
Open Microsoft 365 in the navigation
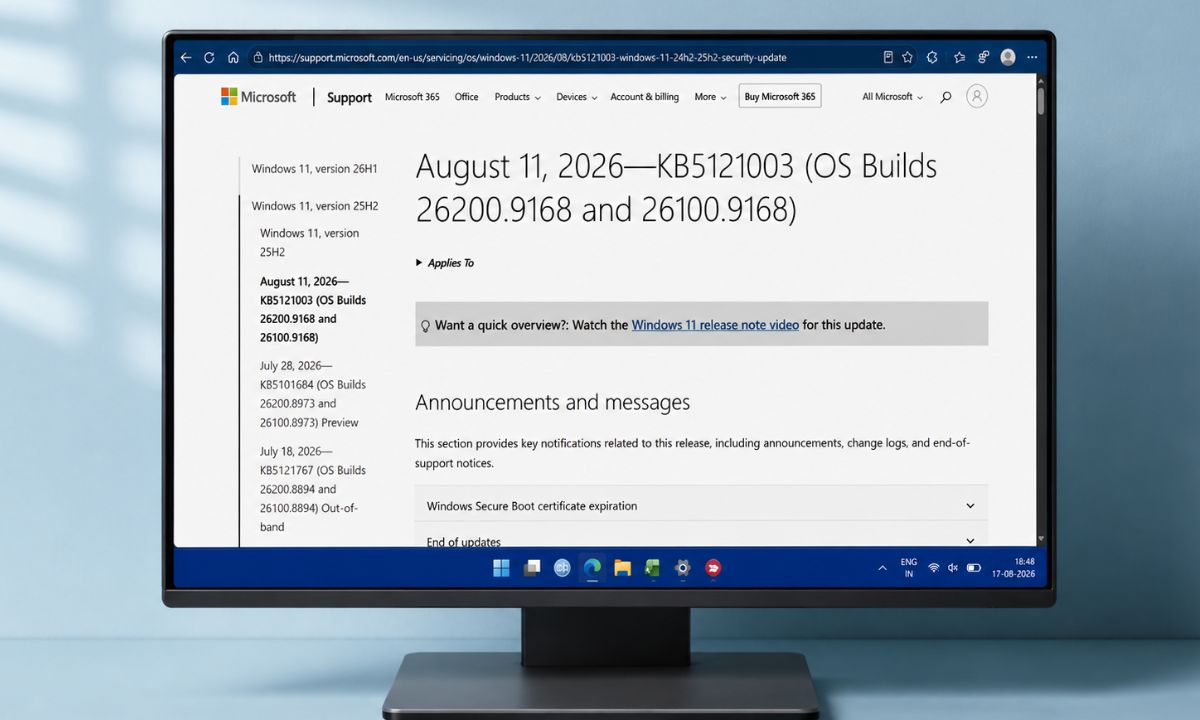pos(412,97)
